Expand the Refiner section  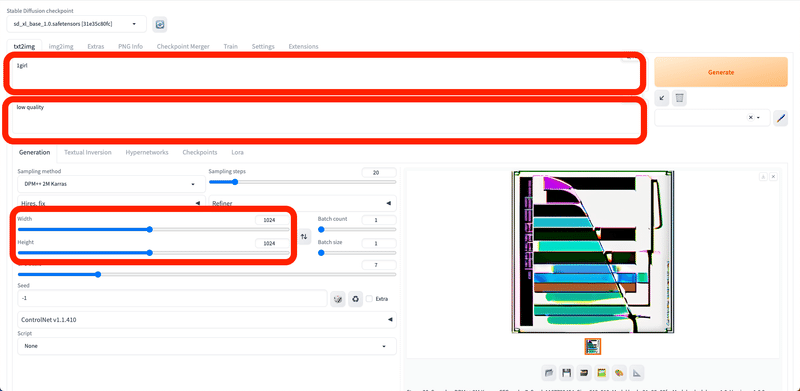tap(303, 203)
